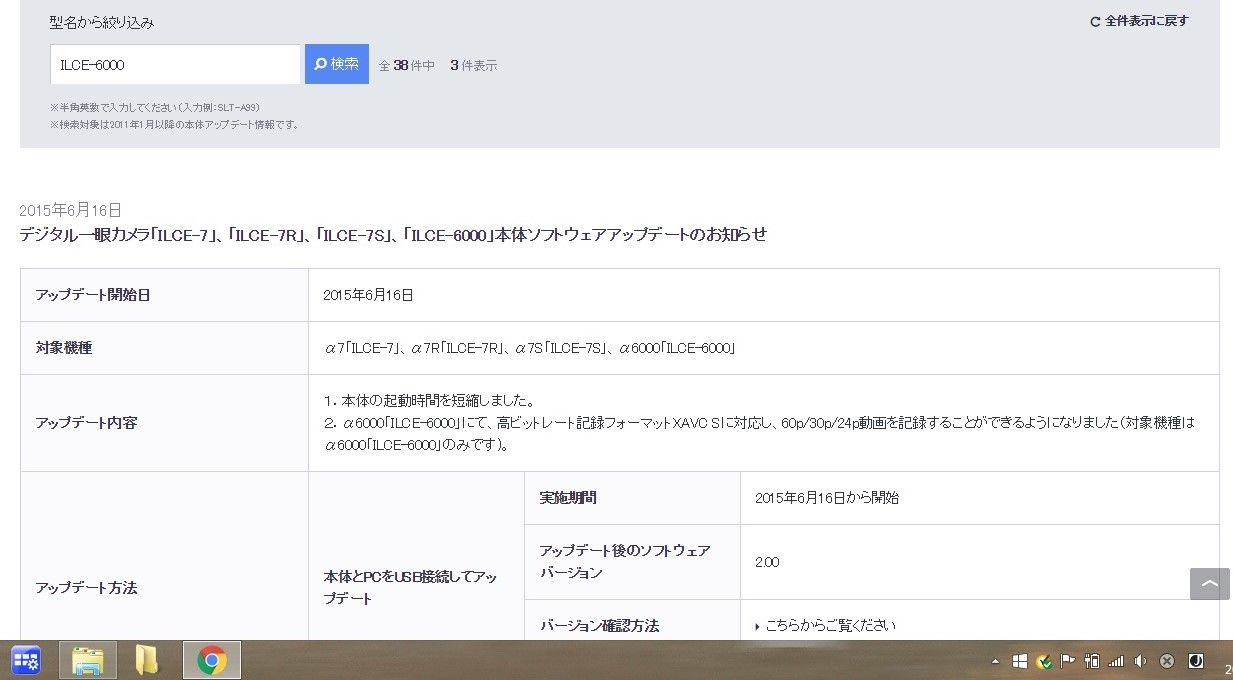Click the scroll-to-top arrow button
Screen dimensions: 1233x680
point(1209,584)
